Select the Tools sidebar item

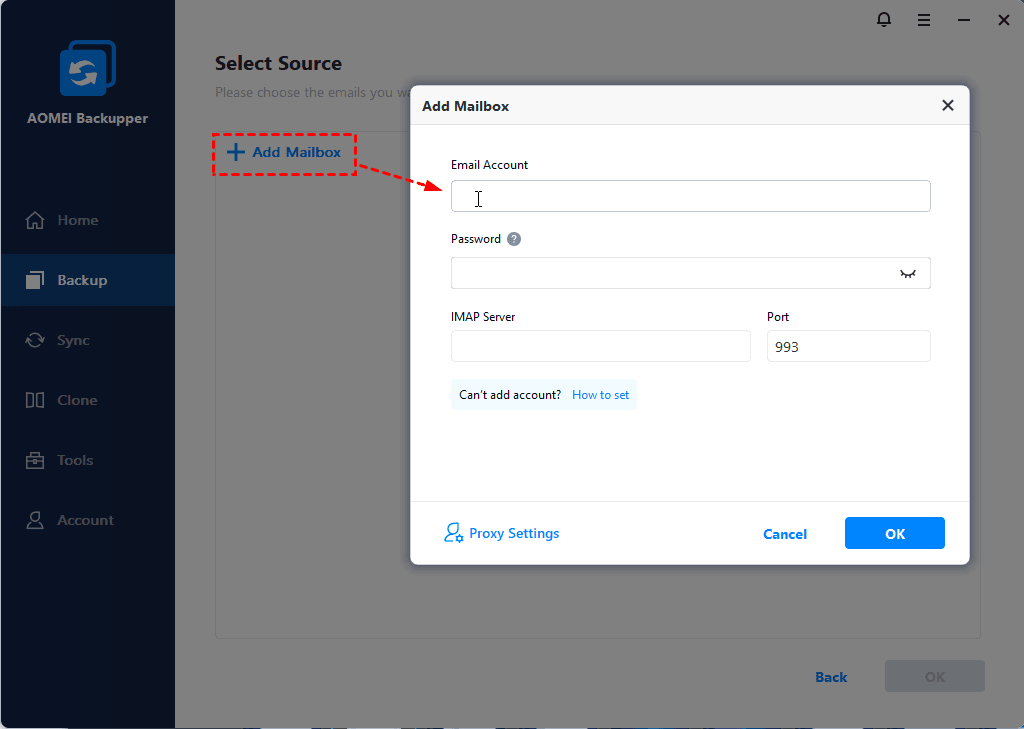coord(75,460)
